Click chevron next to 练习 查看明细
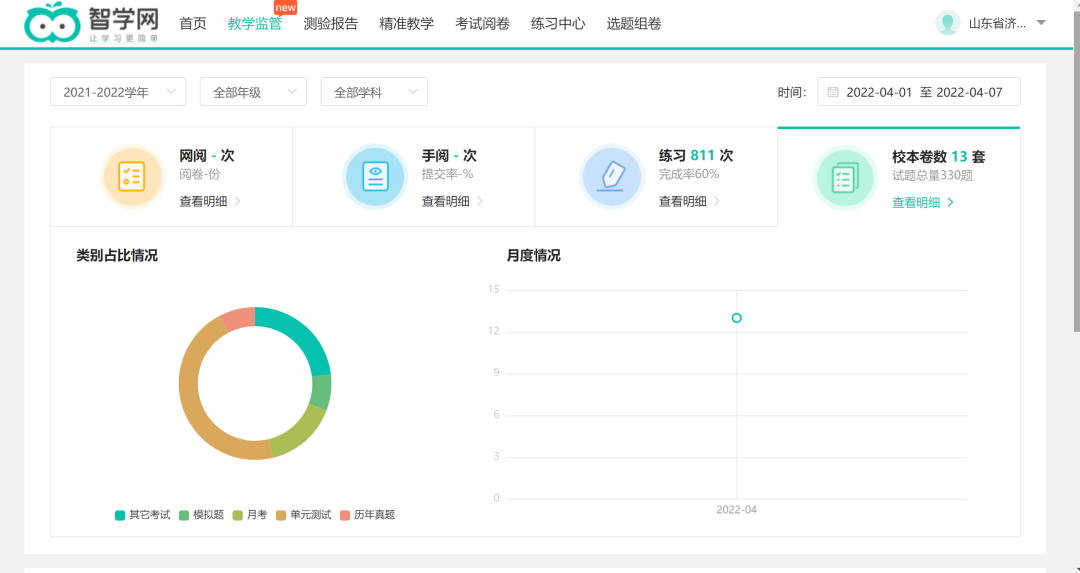1080x573 pixels. tap(717, 201)
